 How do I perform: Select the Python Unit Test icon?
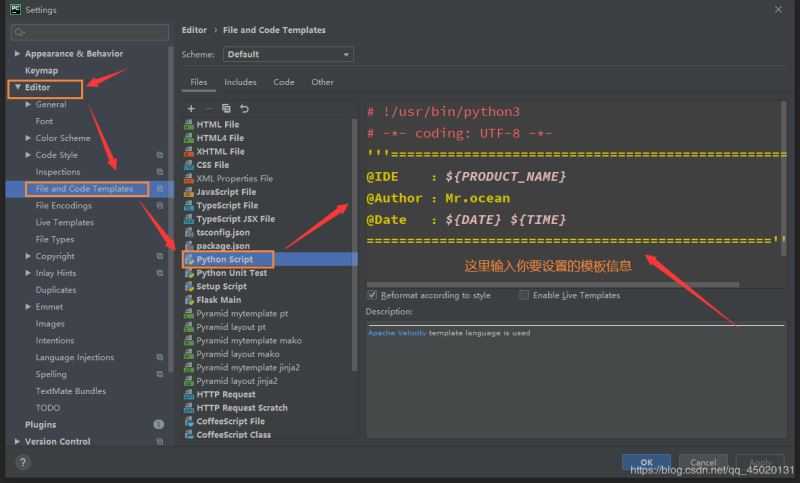pyautogui.click(x=189, y=273)
